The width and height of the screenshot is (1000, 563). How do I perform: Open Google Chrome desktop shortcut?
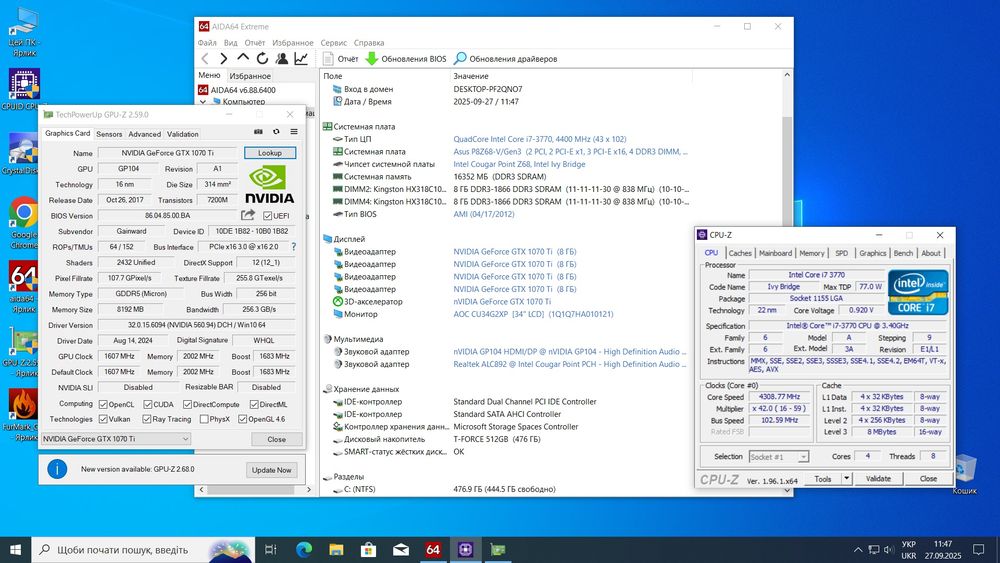24,222
